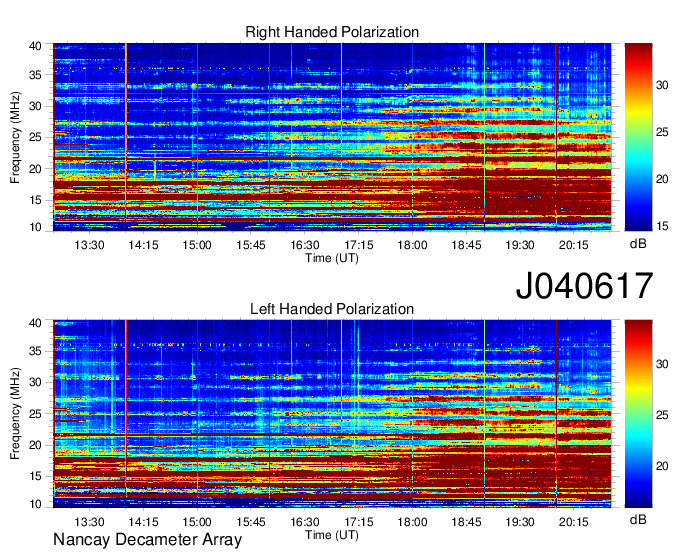Click the bottom plot 'Time (UT)' axis label

332,535
